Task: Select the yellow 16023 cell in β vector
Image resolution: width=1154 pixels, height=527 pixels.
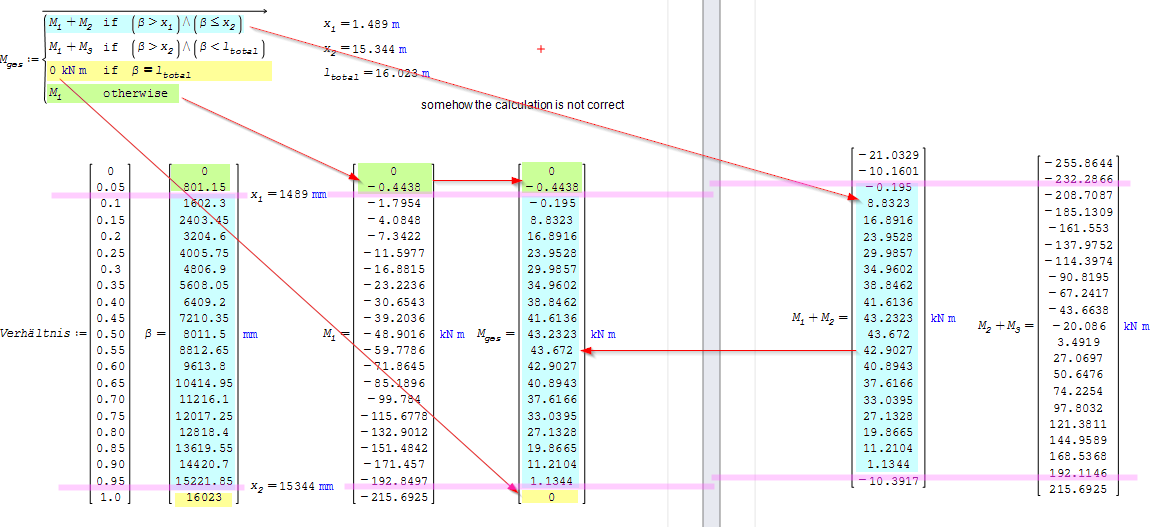Action: point(202,498)
